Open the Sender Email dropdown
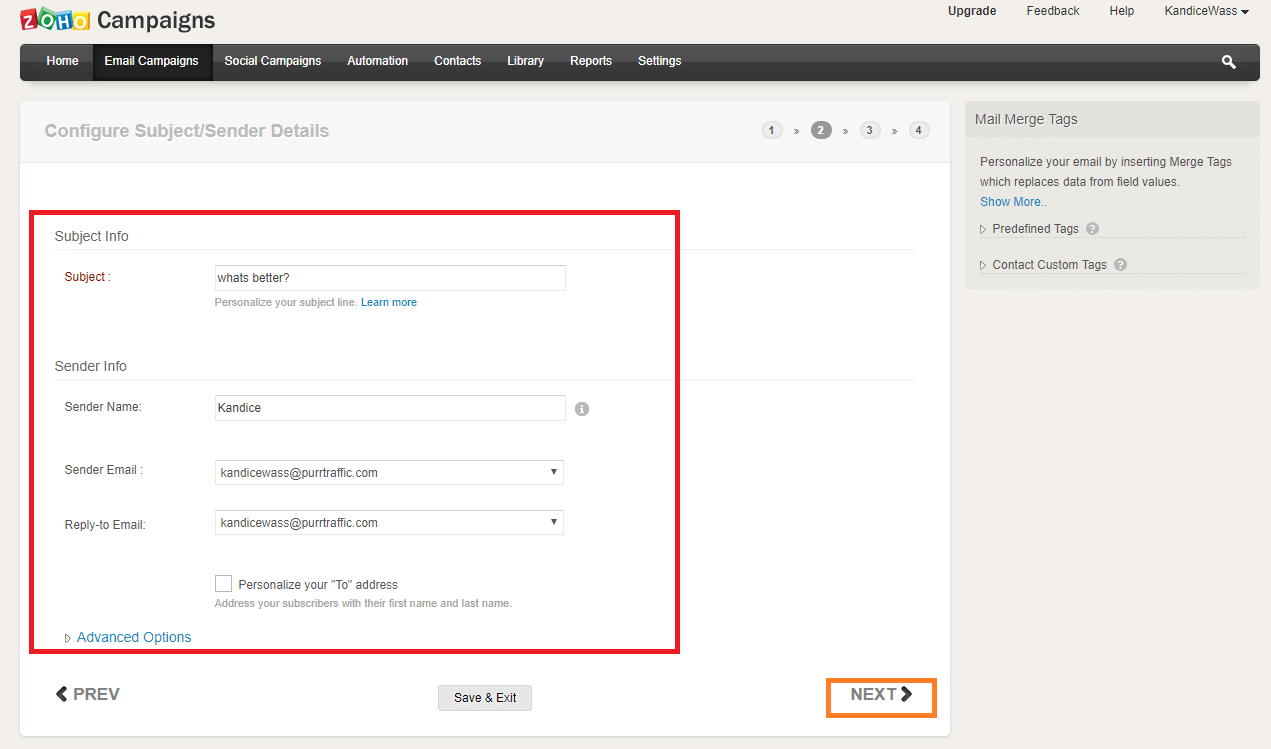Screen dimensions: 1271x749 [x=389, y=472]
